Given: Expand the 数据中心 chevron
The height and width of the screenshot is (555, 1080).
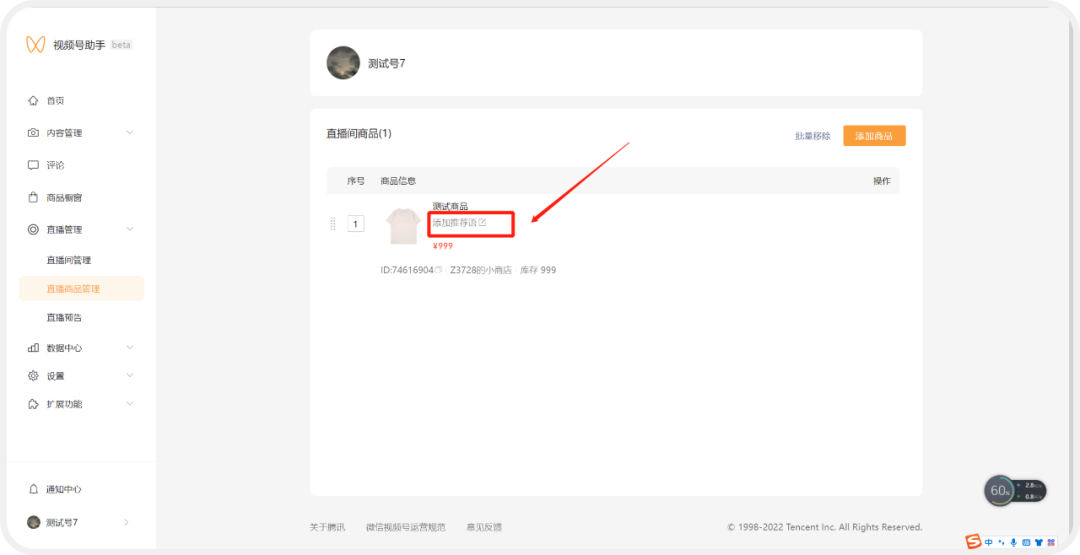Looking at the screenshot, I should point(129,348).
